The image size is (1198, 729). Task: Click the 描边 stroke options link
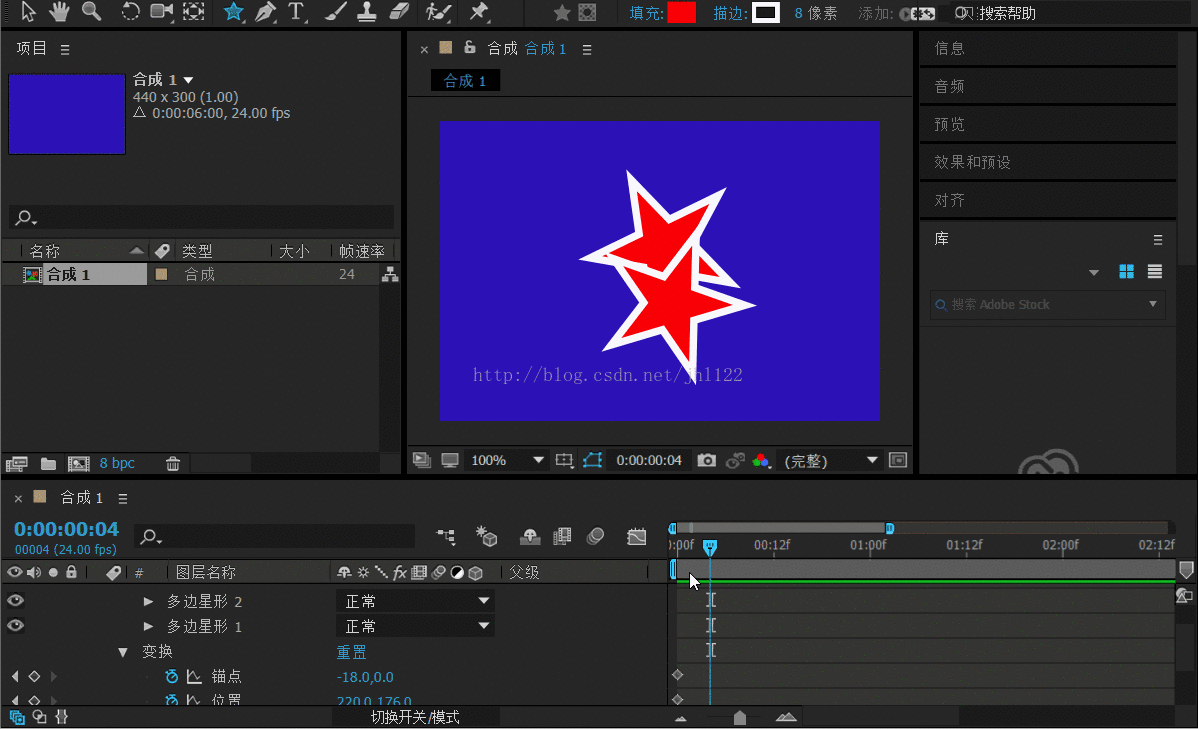(730, 13)
